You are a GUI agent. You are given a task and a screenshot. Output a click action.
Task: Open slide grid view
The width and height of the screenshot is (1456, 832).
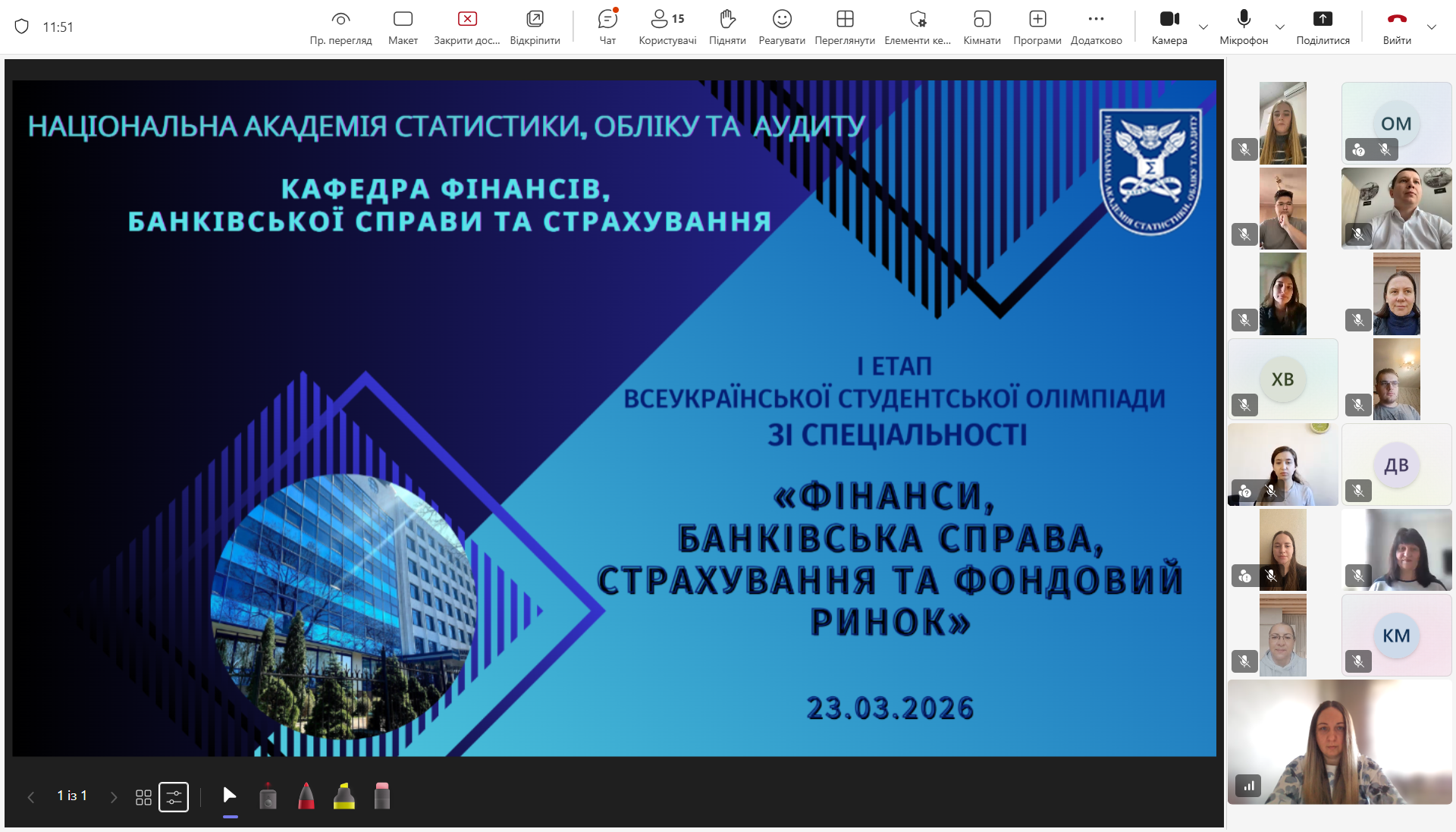(x=143, y=797)
